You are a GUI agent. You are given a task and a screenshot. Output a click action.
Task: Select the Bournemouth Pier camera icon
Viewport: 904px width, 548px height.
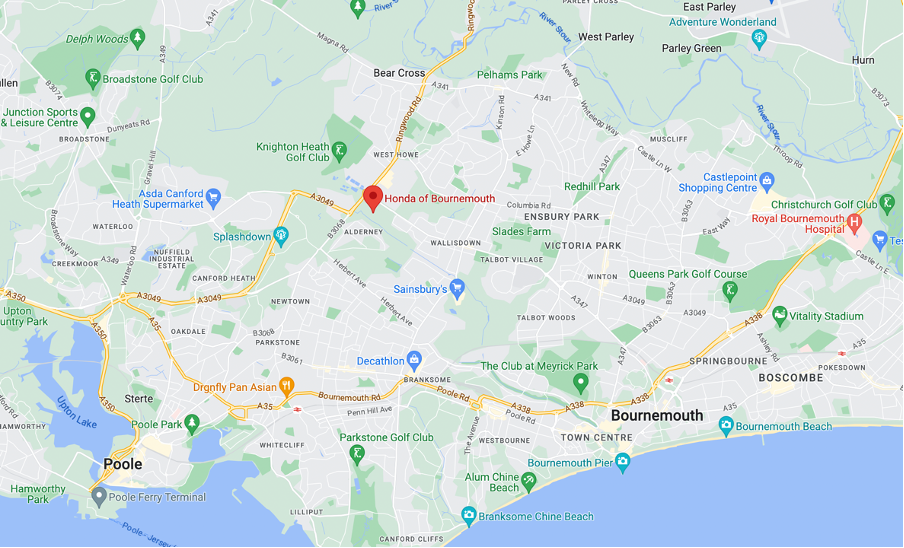(622, 462)
